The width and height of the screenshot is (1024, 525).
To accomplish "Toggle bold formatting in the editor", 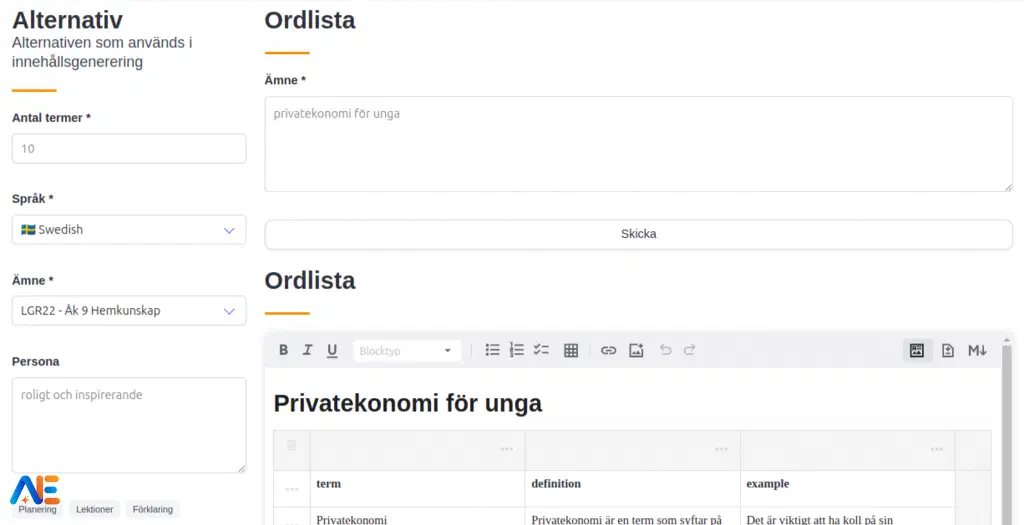I will point(283,350).
